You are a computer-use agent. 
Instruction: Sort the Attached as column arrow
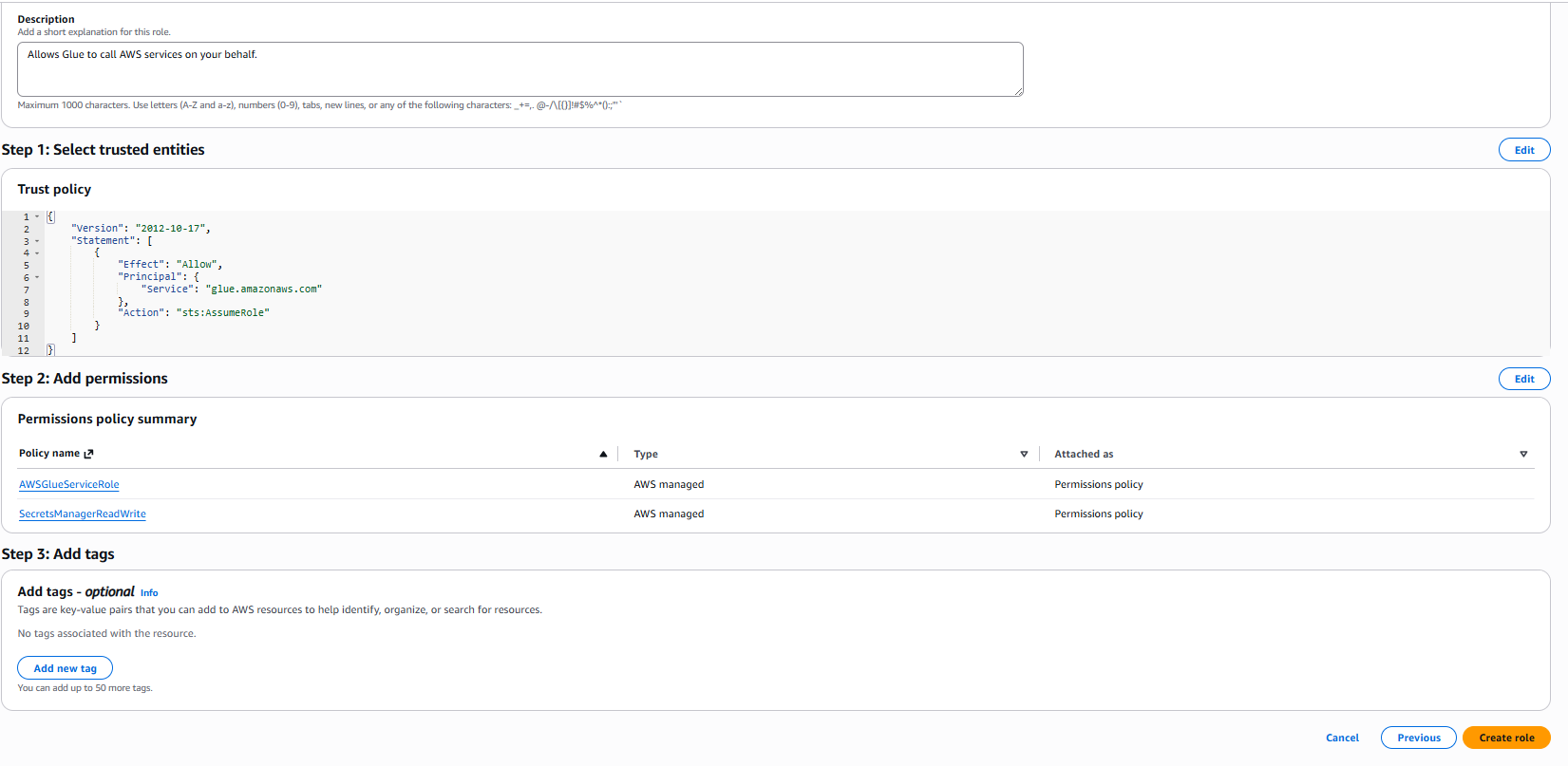coord(1523,455)
